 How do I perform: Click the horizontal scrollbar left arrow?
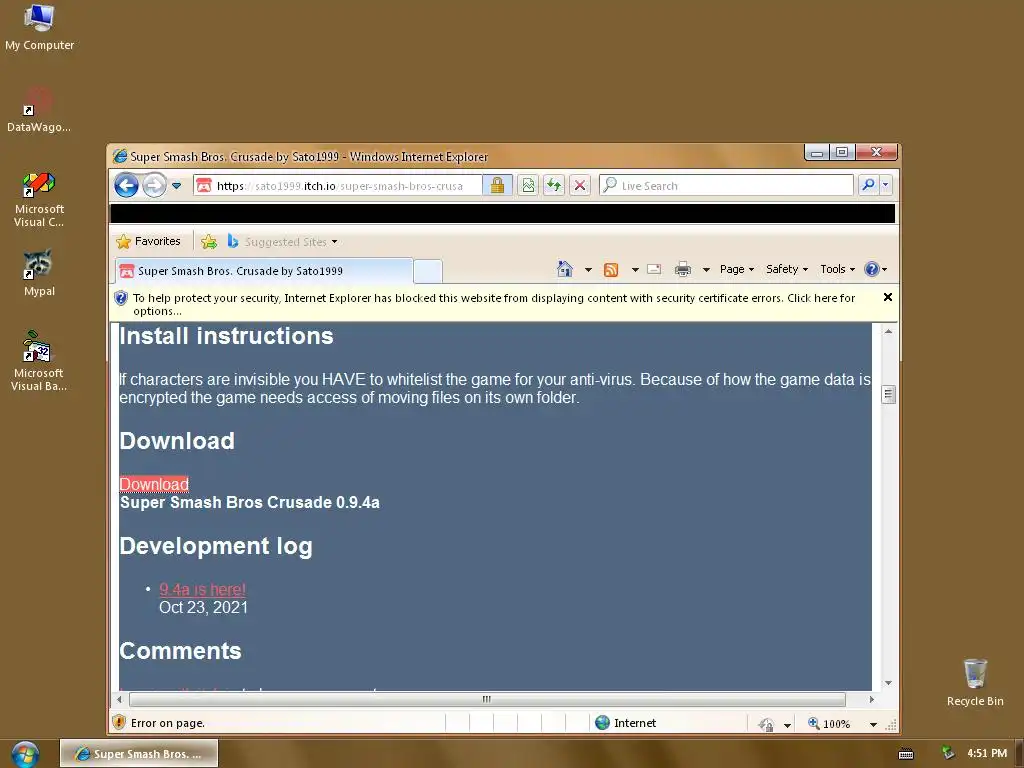119,699
